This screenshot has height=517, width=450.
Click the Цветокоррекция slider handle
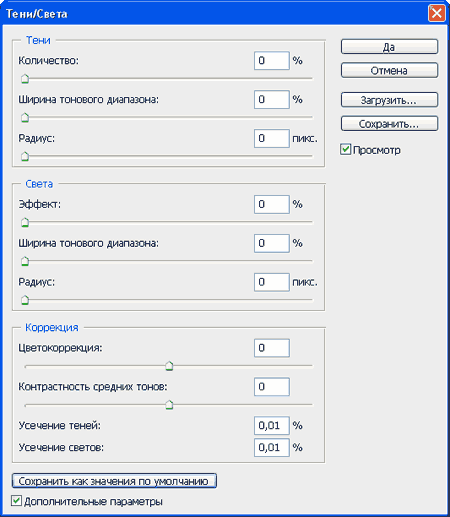tap(169, 366)
